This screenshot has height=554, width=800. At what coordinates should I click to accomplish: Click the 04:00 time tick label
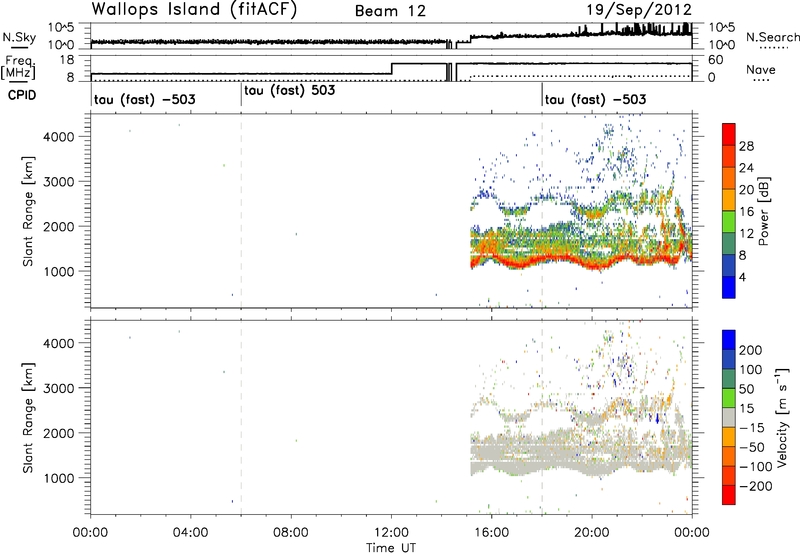point(190,533)
